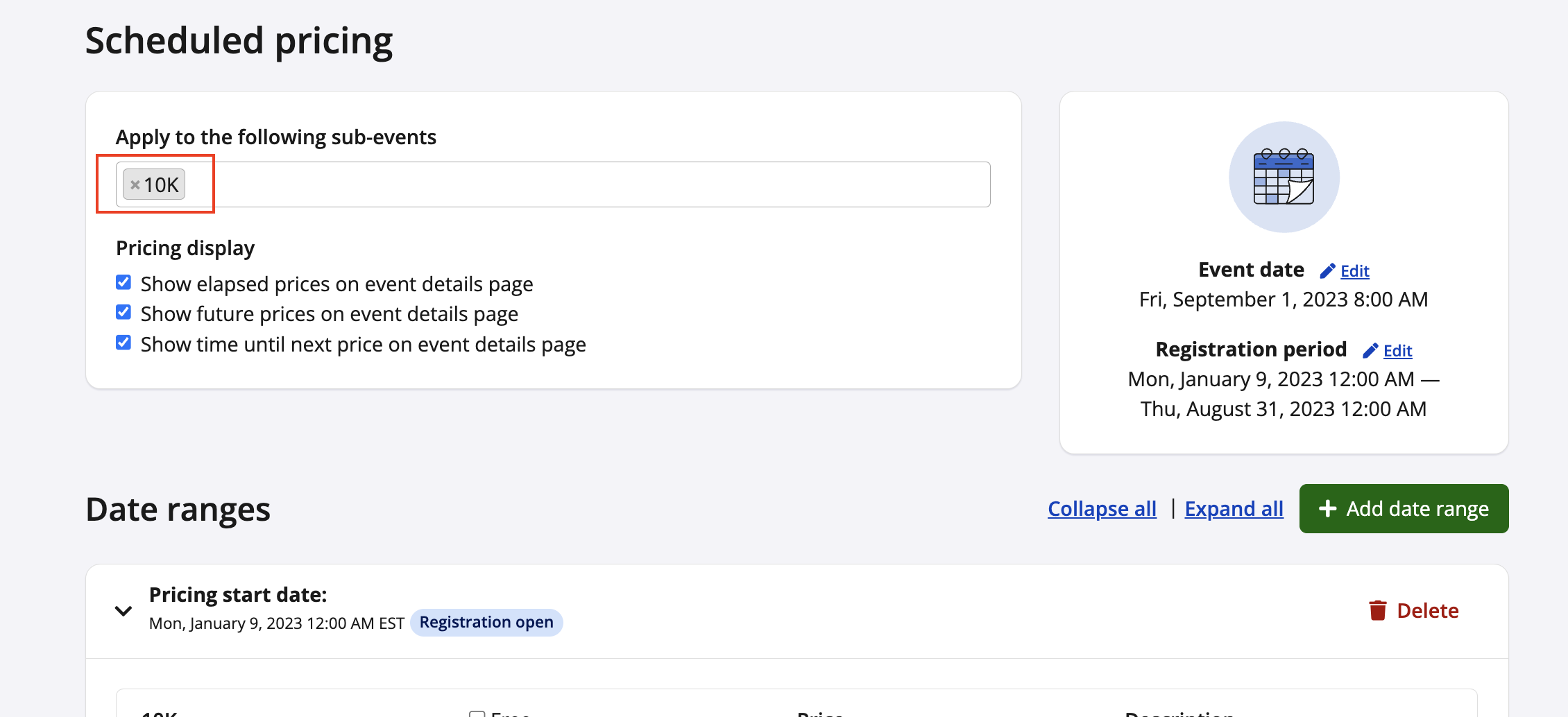Uncheck Show elapsed prices on event details page
Image resolution: width=1568 pixels, height=717 pixels.
(123, 283)
